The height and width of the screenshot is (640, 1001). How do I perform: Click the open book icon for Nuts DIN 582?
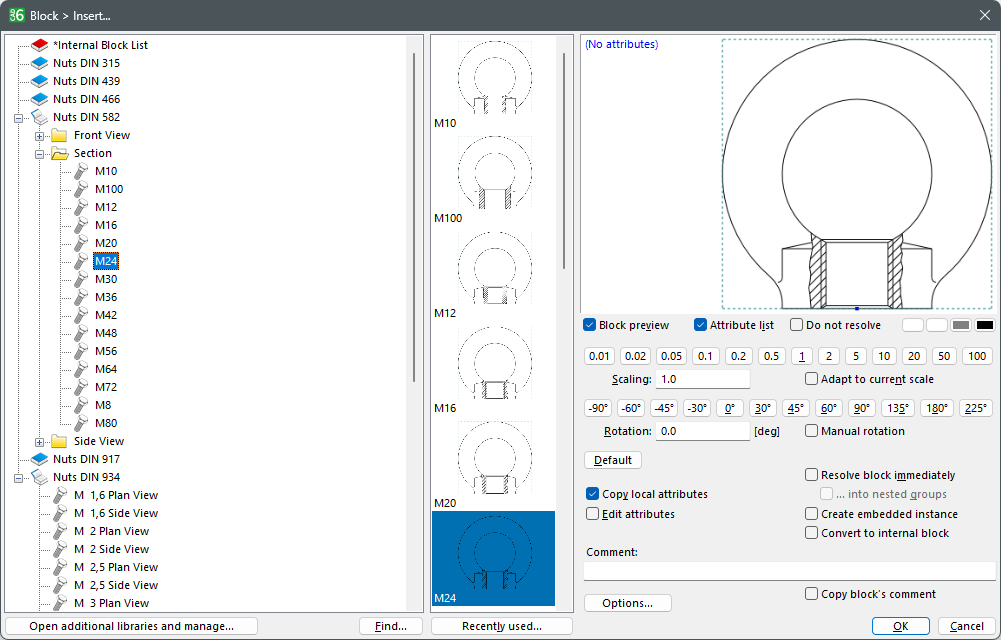(x=40, y=117)
